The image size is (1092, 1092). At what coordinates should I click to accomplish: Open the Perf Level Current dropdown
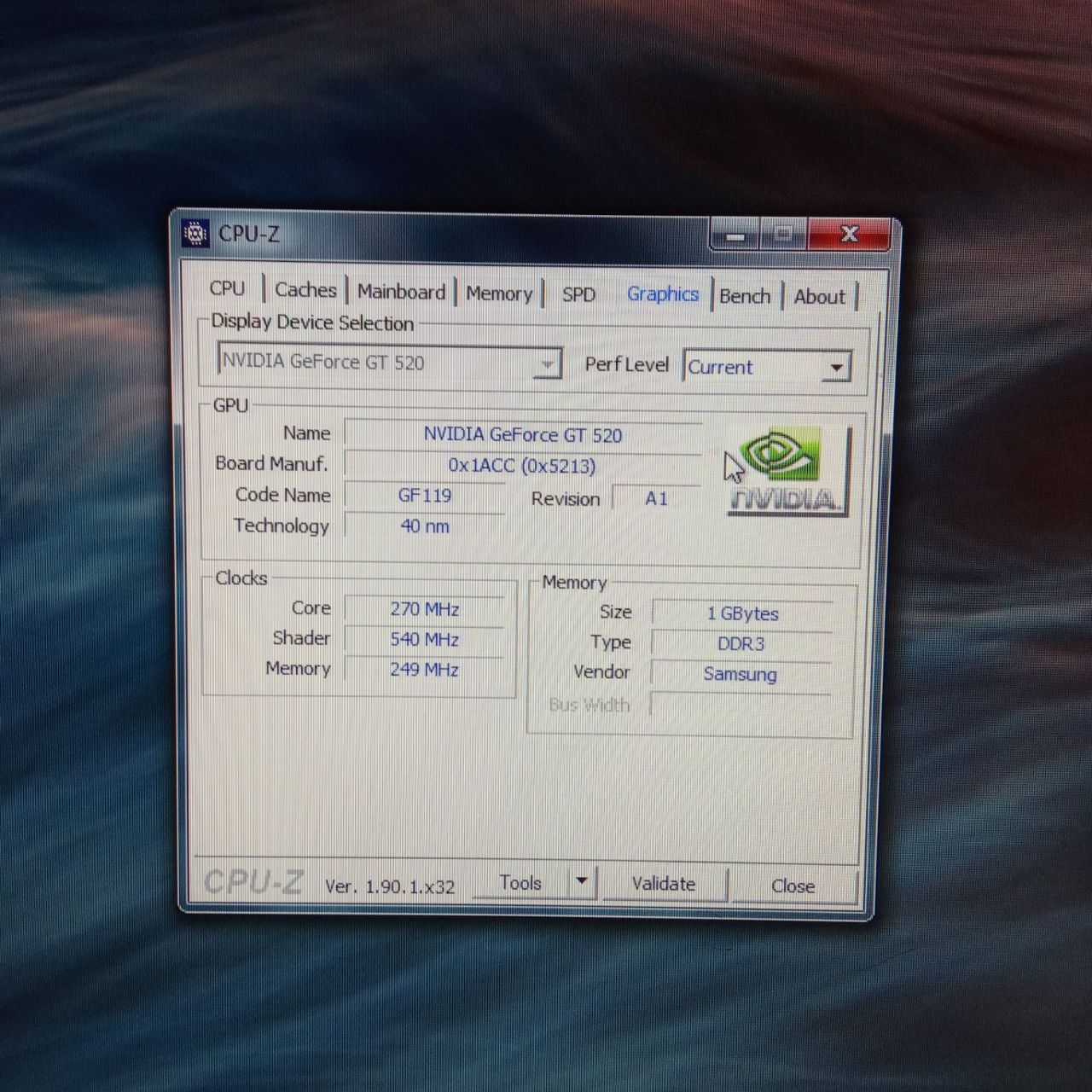pos(766,367)
